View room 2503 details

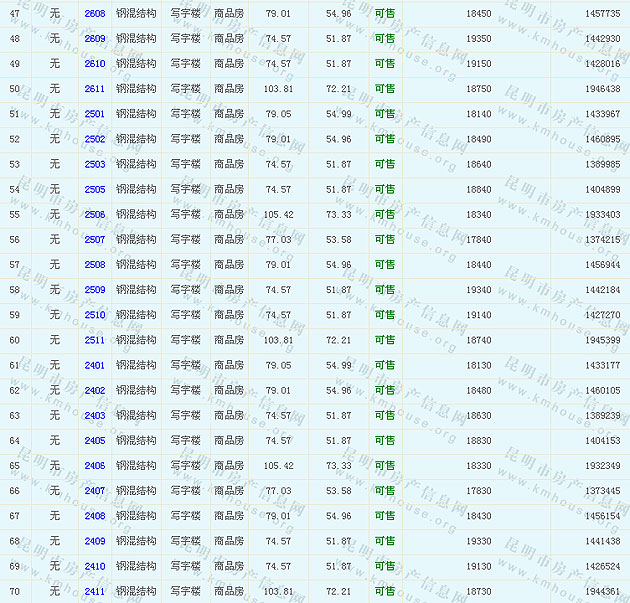pyautogui.click(x=95, y=164)
